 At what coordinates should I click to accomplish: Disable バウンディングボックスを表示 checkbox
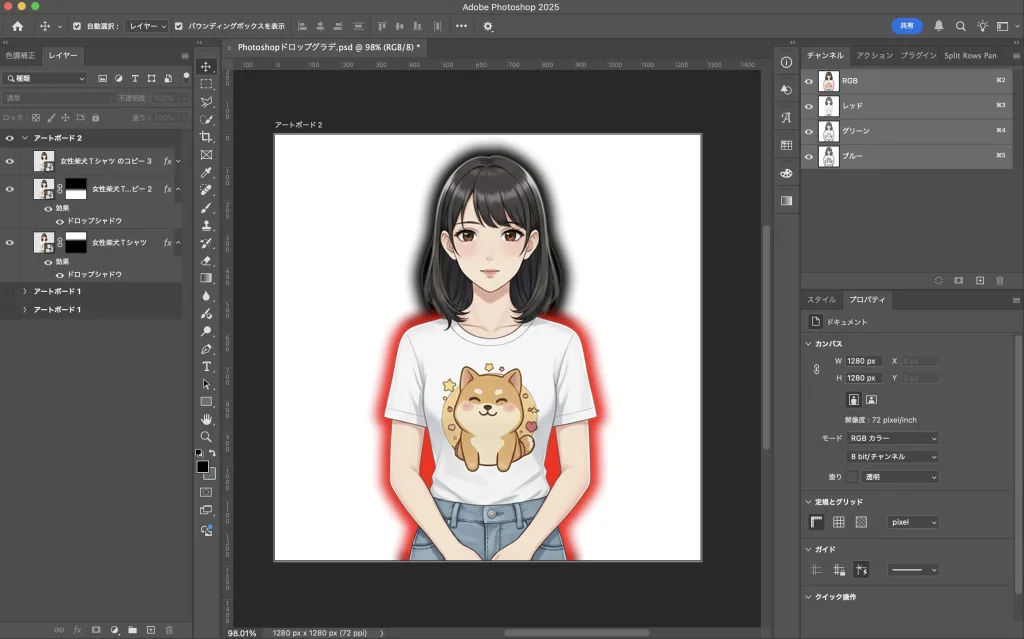click(179, 26)
